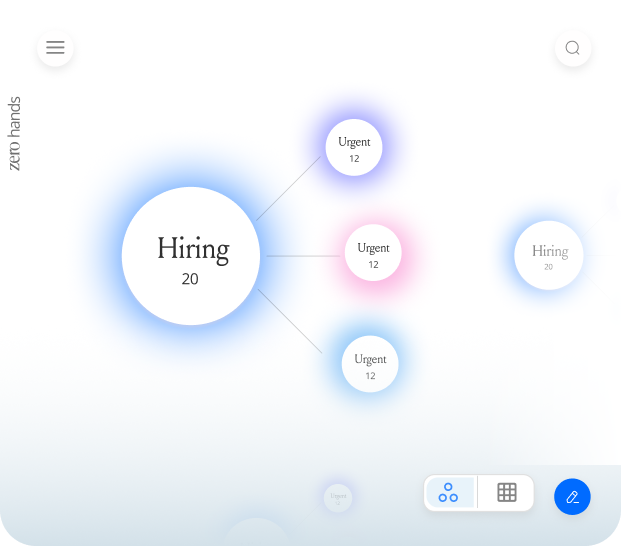Click the small faded Urgent bubble
Viewport: 621px width, 546px height.
[x=338, y=498]
